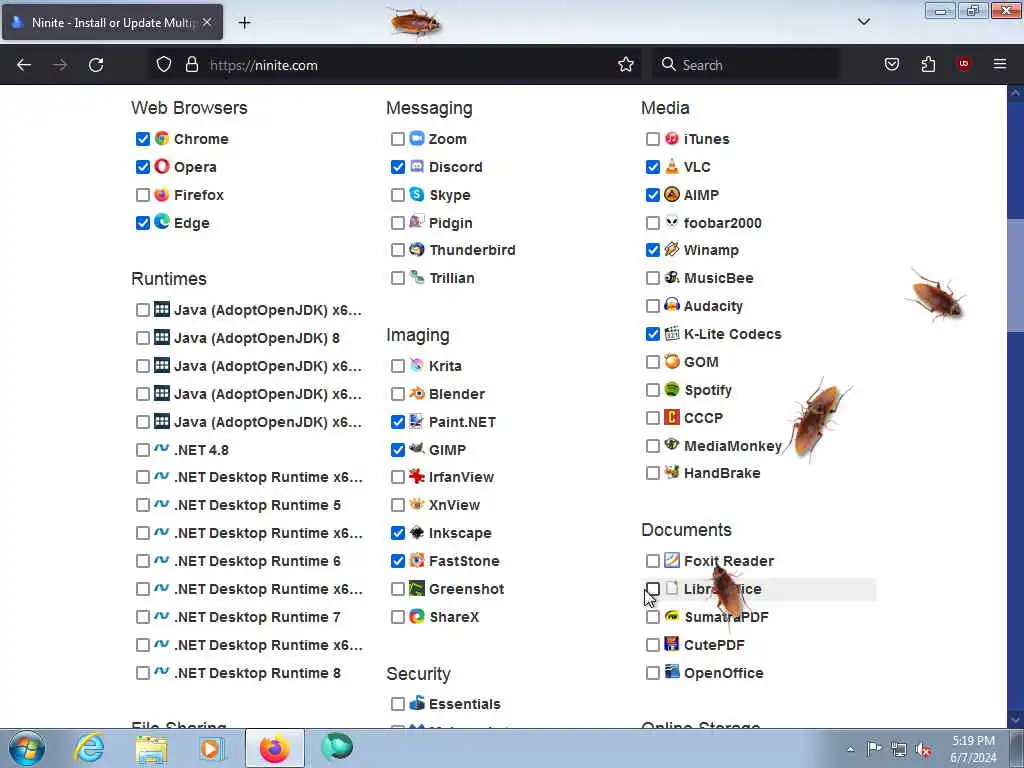Click the foobar2000 label

coord(722,223)
